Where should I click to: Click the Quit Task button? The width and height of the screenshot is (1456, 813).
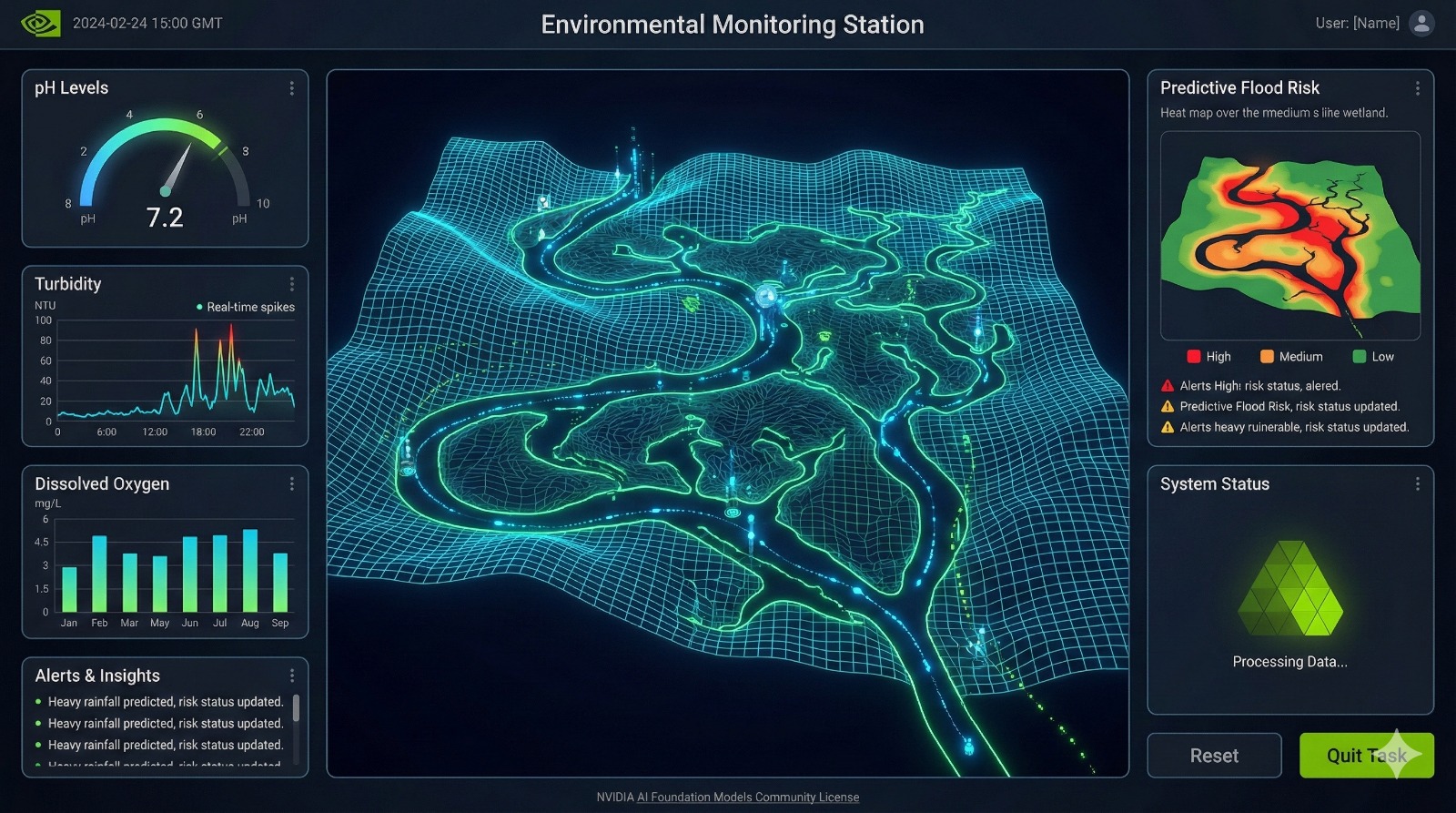coord(1366,756)
